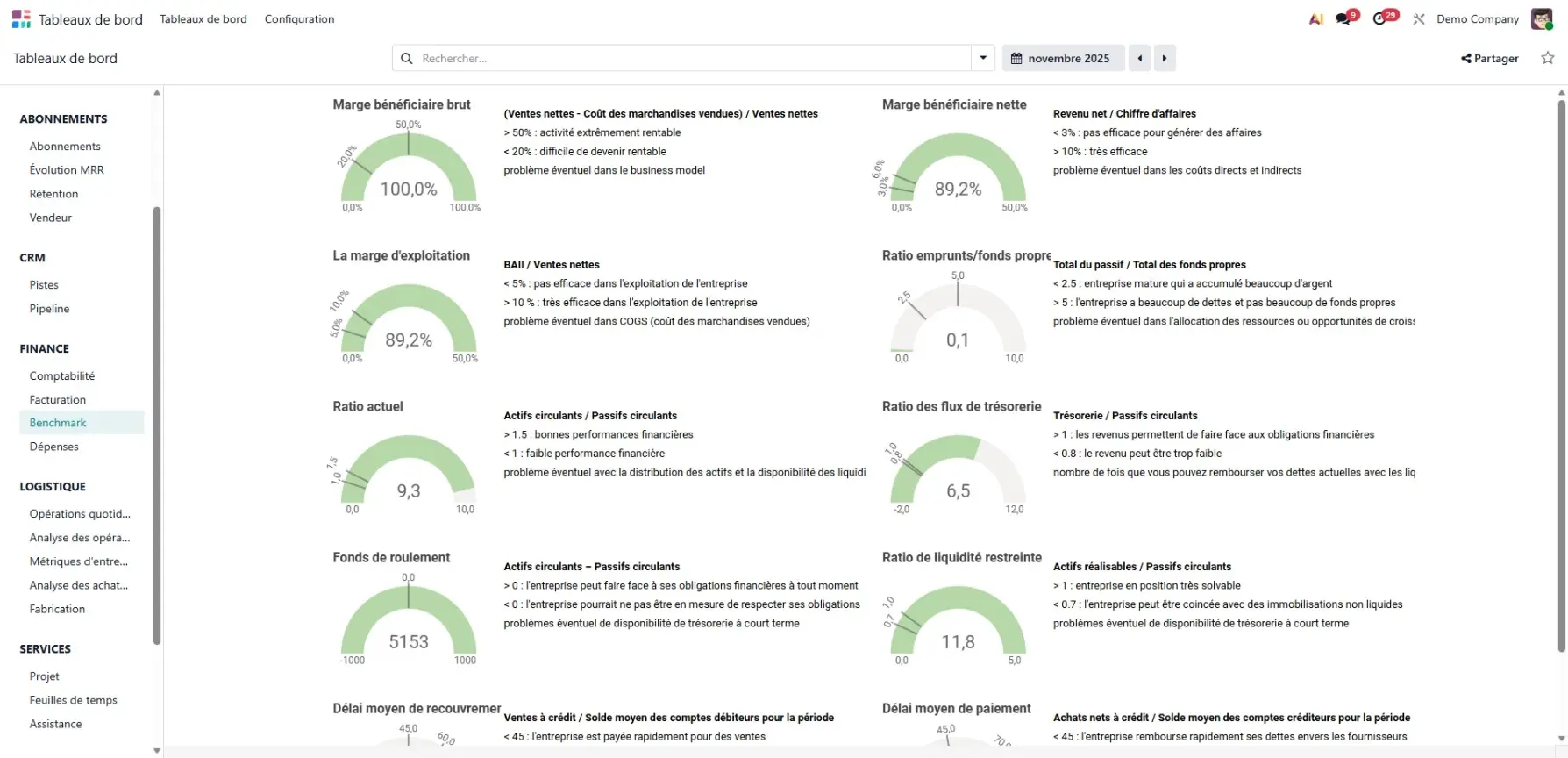Open the activities clock icon with 29 badge

click(x=1380, y=19)
